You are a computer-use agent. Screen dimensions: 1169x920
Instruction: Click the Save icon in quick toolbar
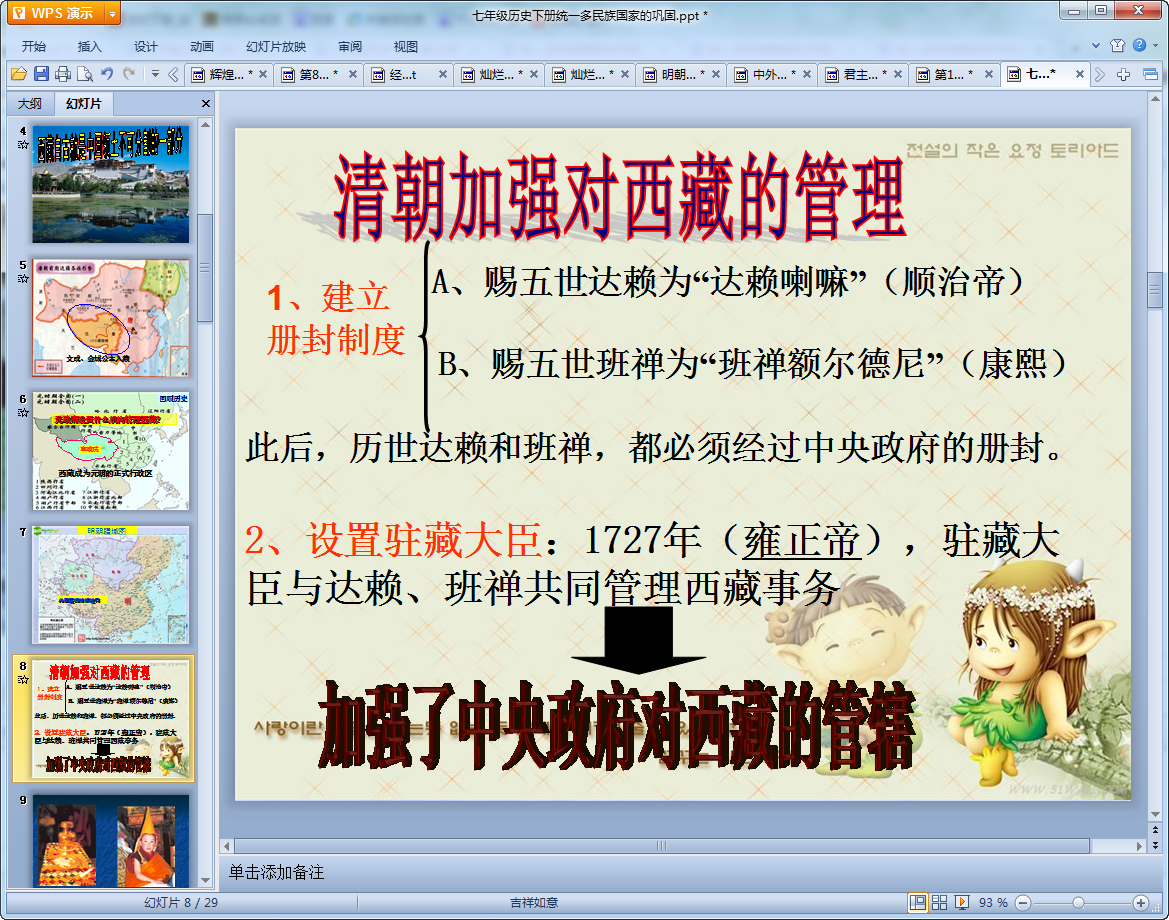pyautogui.click(x=41, y=74)
